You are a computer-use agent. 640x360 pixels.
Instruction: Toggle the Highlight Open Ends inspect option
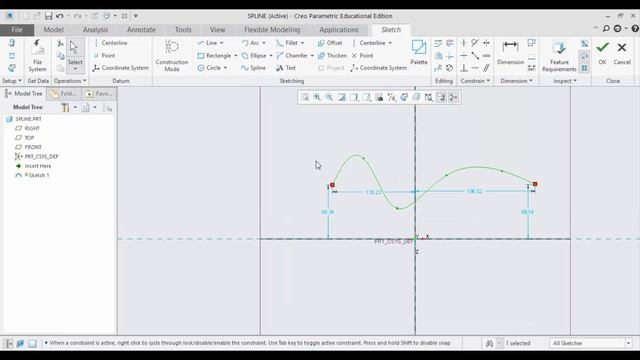(x=584, y=56)
